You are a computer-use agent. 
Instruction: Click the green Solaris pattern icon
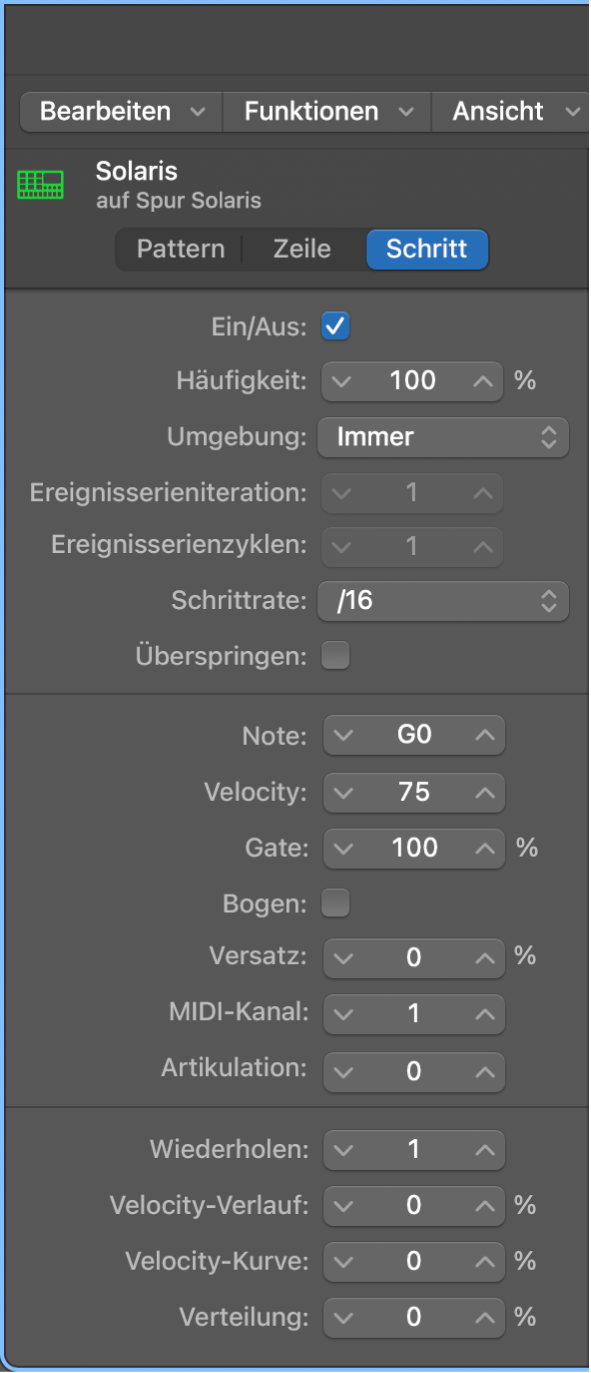[41, 183]
